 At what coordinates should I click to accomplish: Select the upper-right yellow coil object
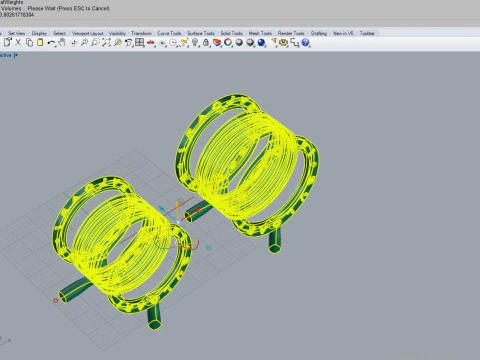(x=246, y=167)
